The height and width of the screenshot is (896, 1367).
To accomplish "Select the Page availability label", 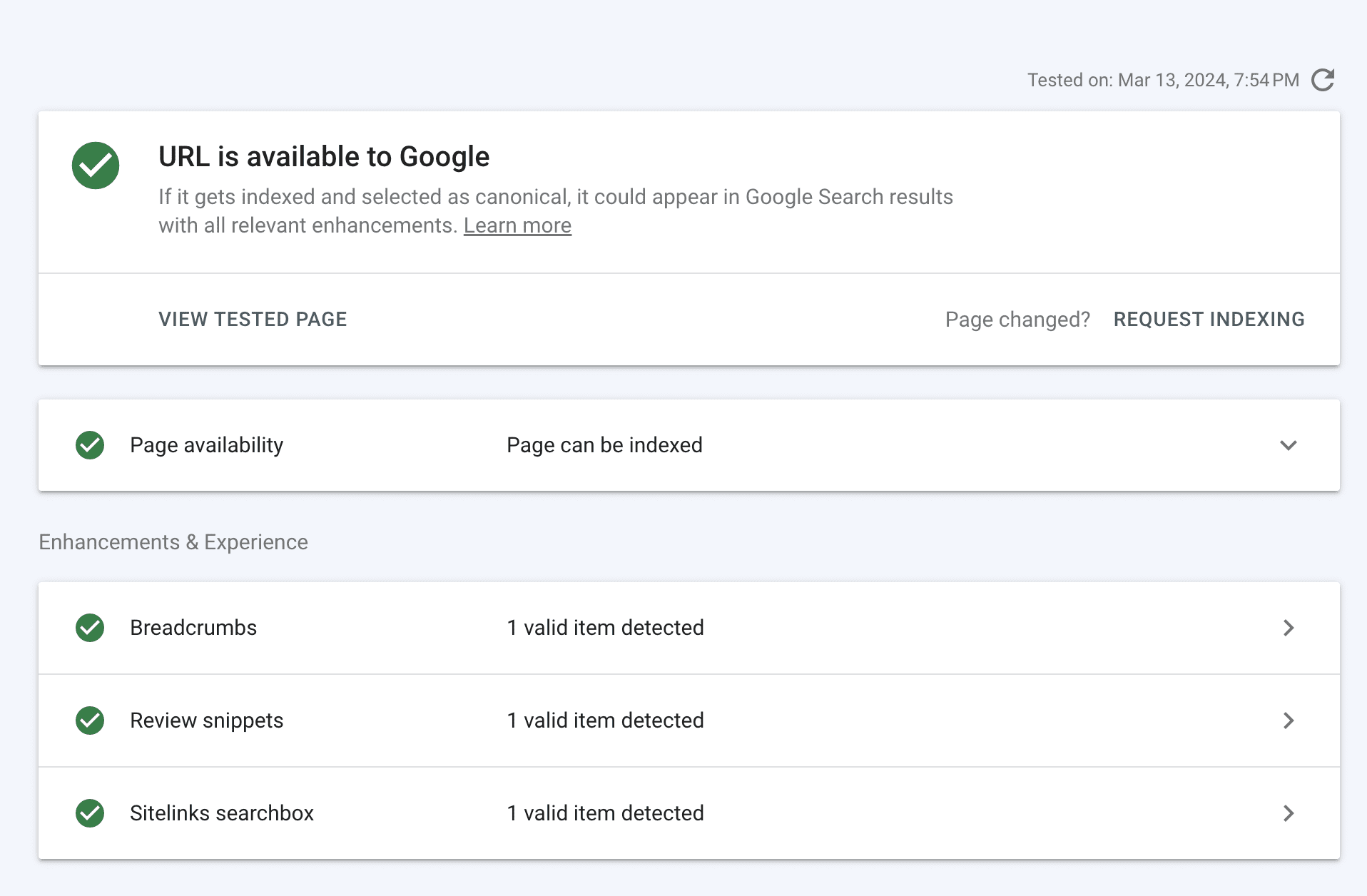I will 206,445.
